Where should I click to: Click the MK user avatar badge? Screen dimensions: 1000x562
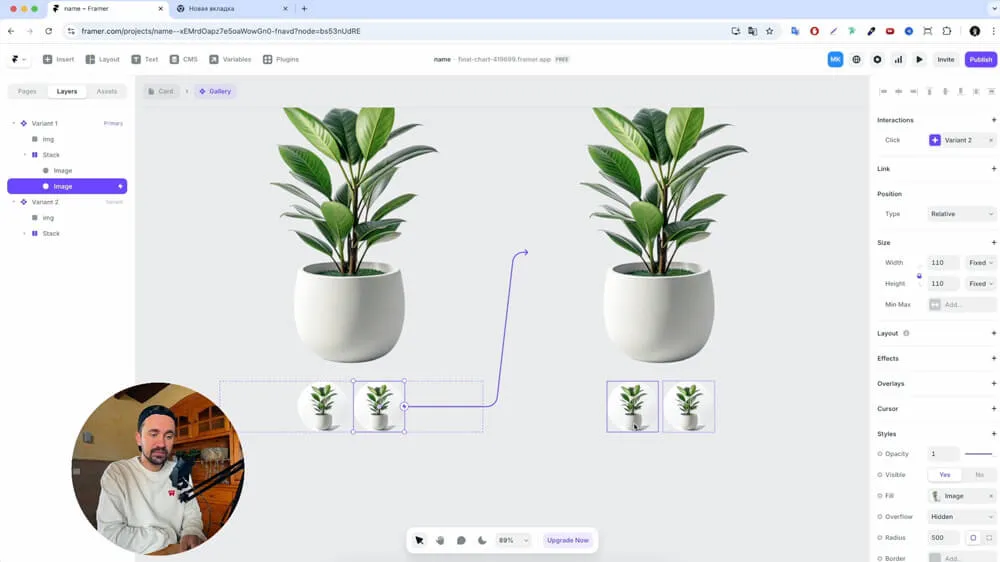point(835,59)
